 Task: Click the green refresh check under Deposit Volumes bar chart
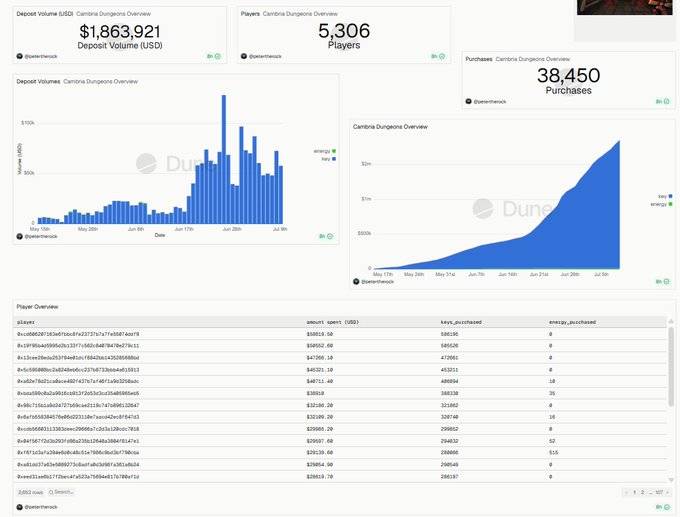click(330, 236)
